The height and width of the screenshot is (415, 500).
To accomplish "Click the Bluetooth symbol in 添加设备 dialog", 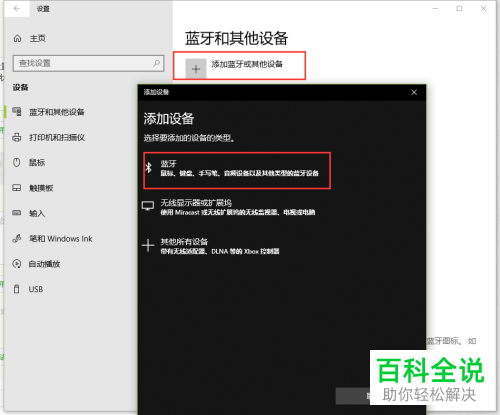I will pyautogui.click(x=149, y=168).
